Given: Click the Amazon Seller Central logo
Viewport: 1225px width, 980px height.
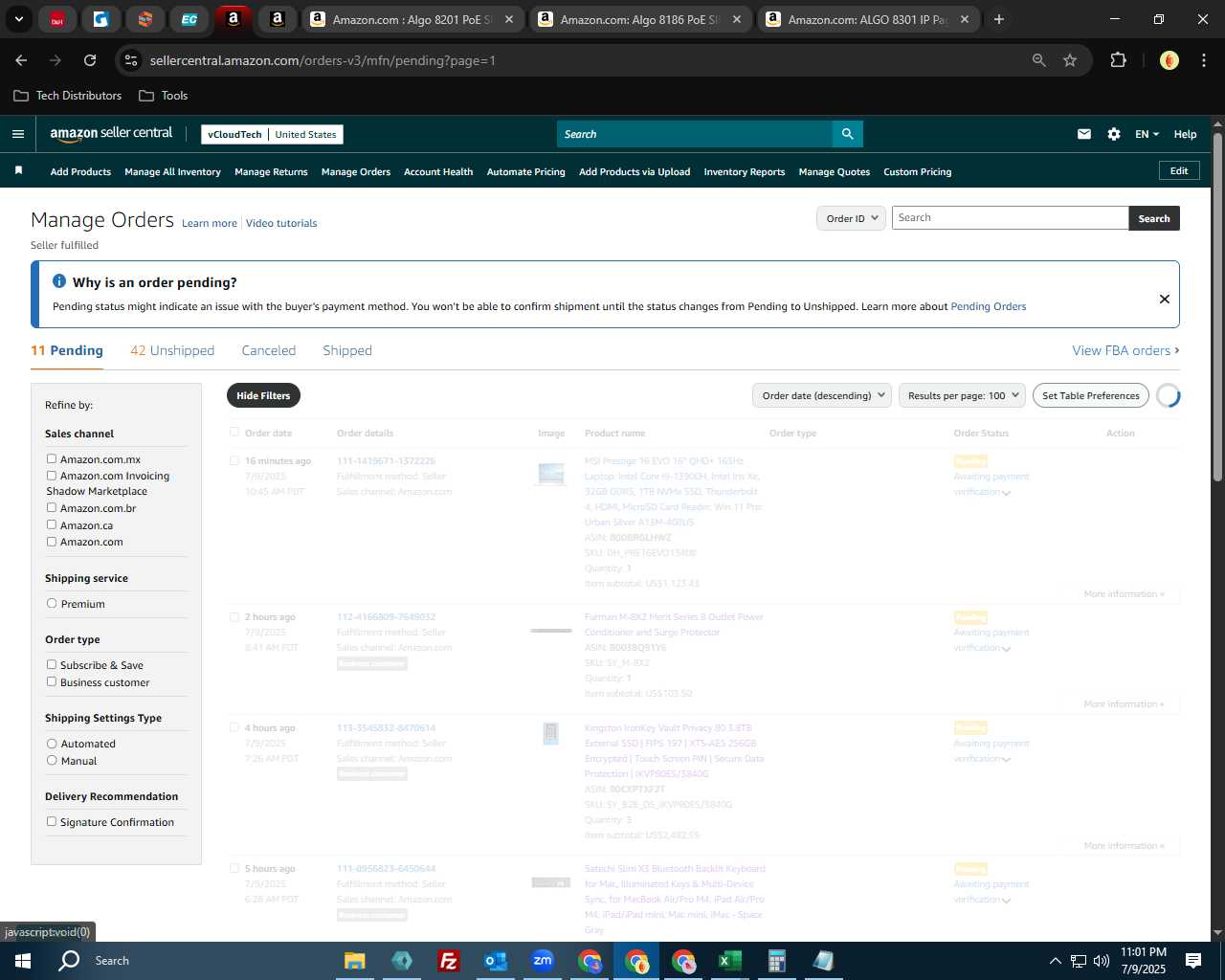Looking at the screenshot, I should point(111,134).
